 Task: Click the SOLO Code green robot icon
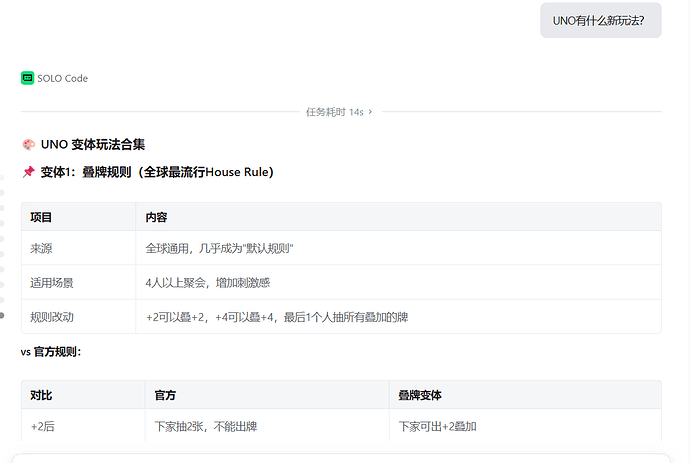click(27, 78)
